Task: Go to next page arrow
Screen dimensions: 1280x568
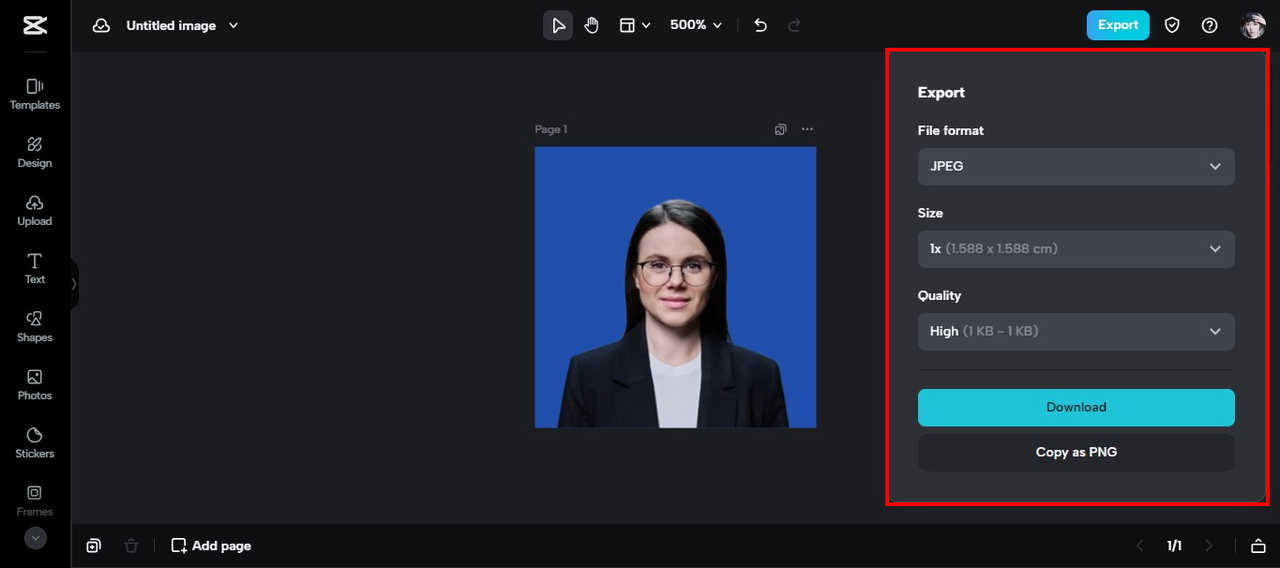Action: 1209,546
